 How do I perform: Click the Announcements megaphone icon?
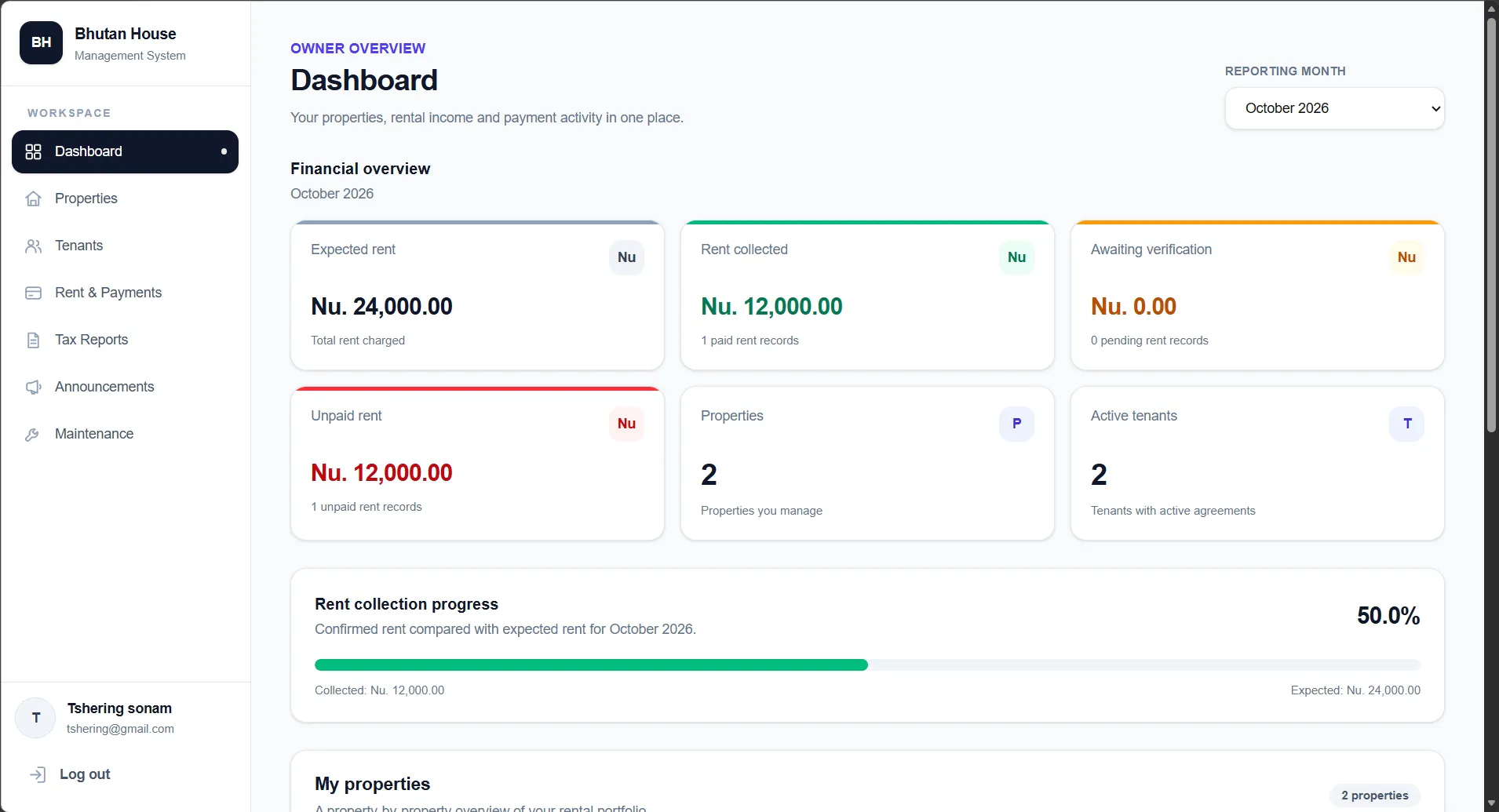point(33,387)
